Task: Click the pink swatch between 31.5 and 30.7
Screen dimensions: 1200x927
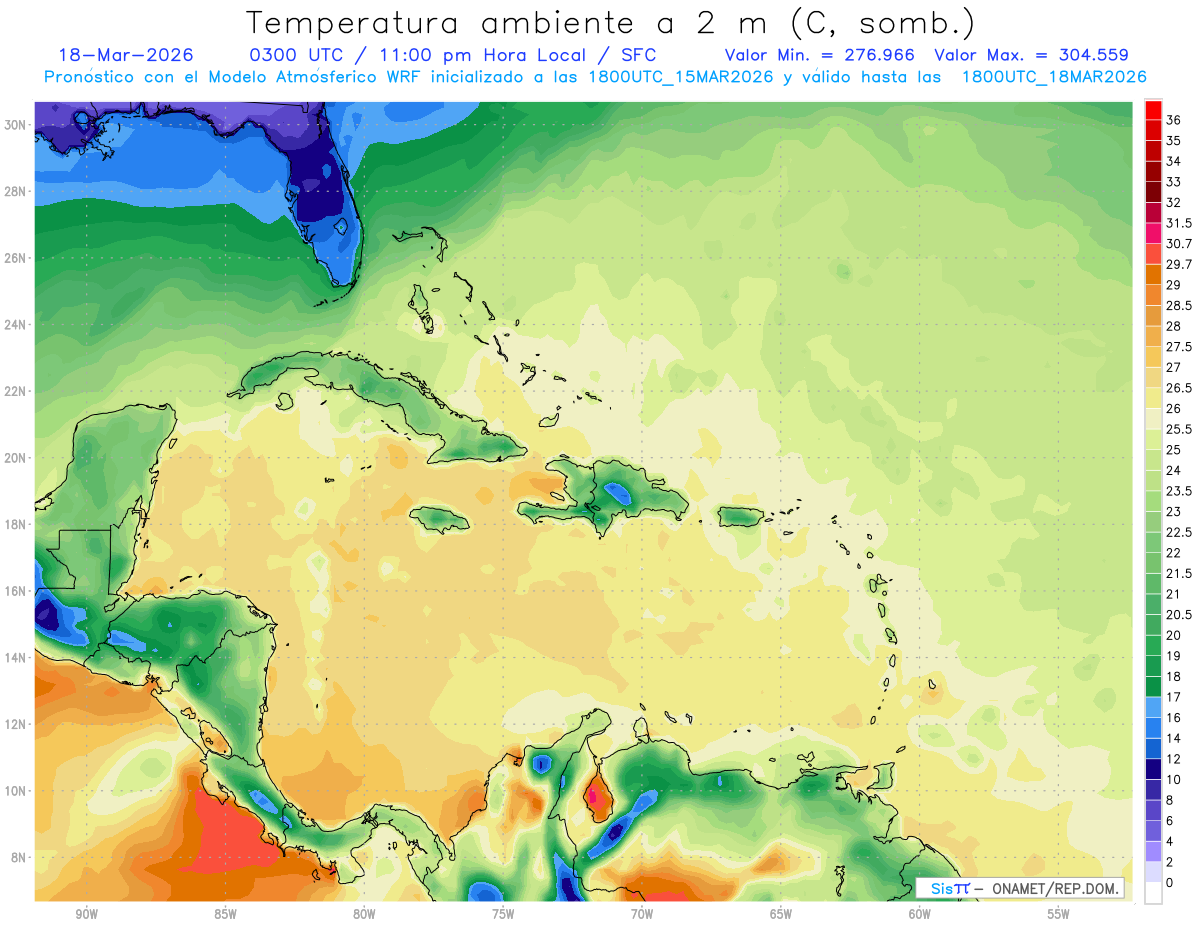Action: (1153, 234)
